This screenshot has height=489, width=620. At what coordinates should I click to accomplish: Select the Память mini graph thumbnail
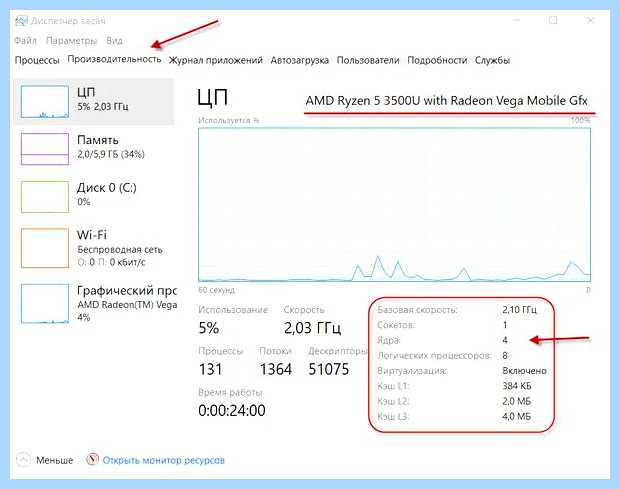pos(45,149)
